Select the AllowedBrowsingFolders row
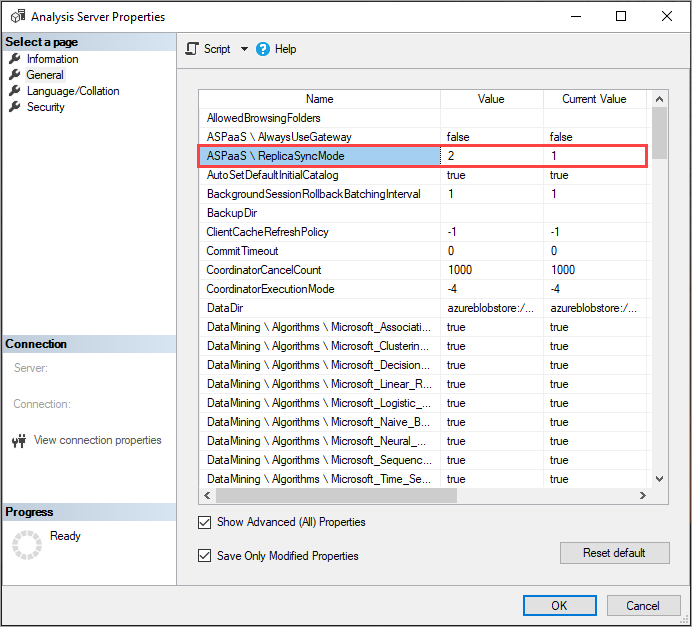This screenshot has height=627, width=692. (x=422, y=118)
